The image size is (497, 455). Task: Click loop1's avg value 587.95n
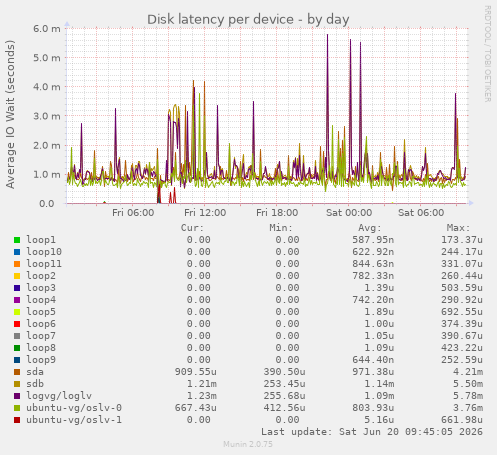coord(373,240)
